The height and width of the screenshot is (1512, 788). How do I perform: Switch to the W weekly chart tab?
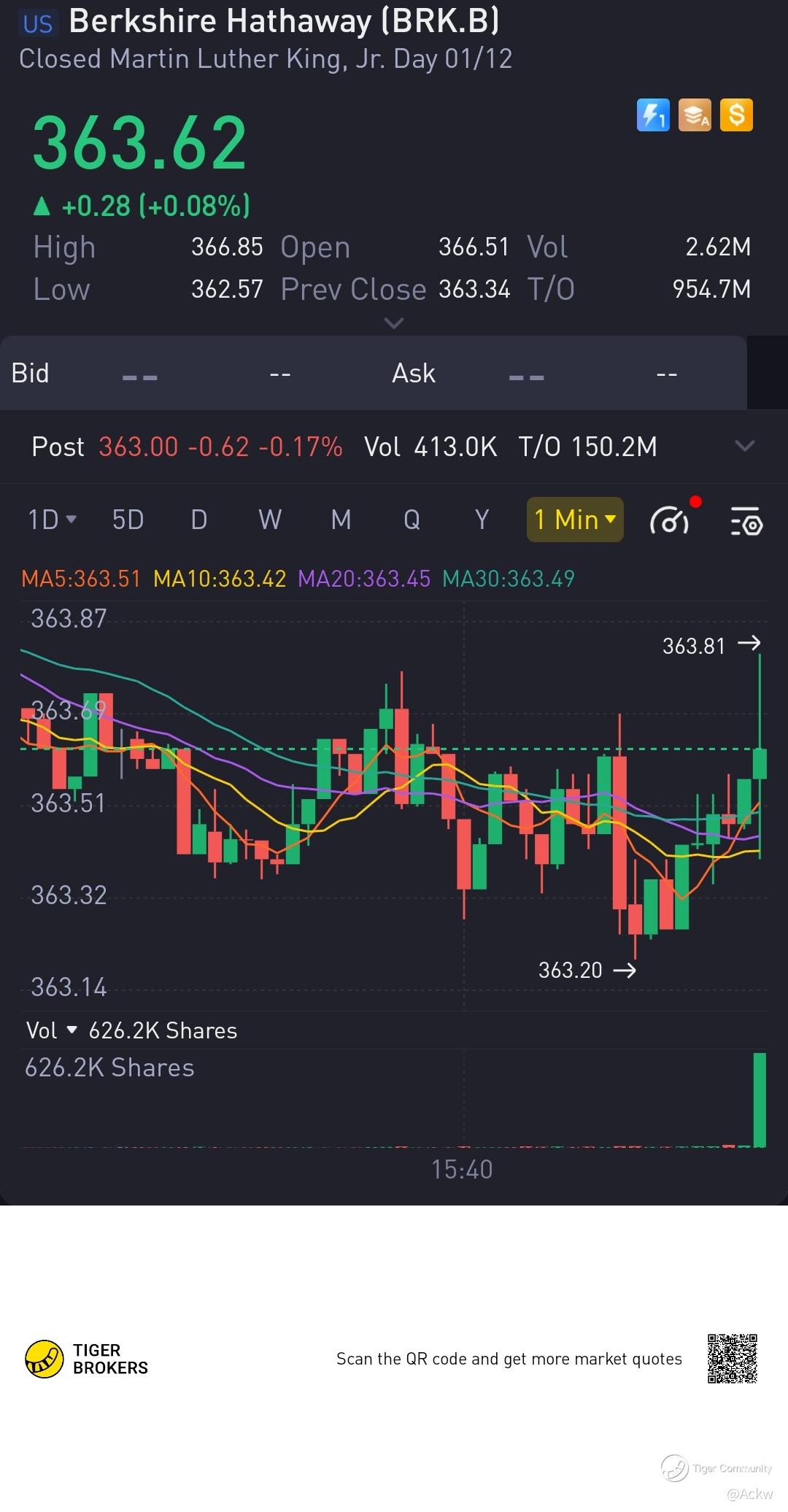point(270,520)
